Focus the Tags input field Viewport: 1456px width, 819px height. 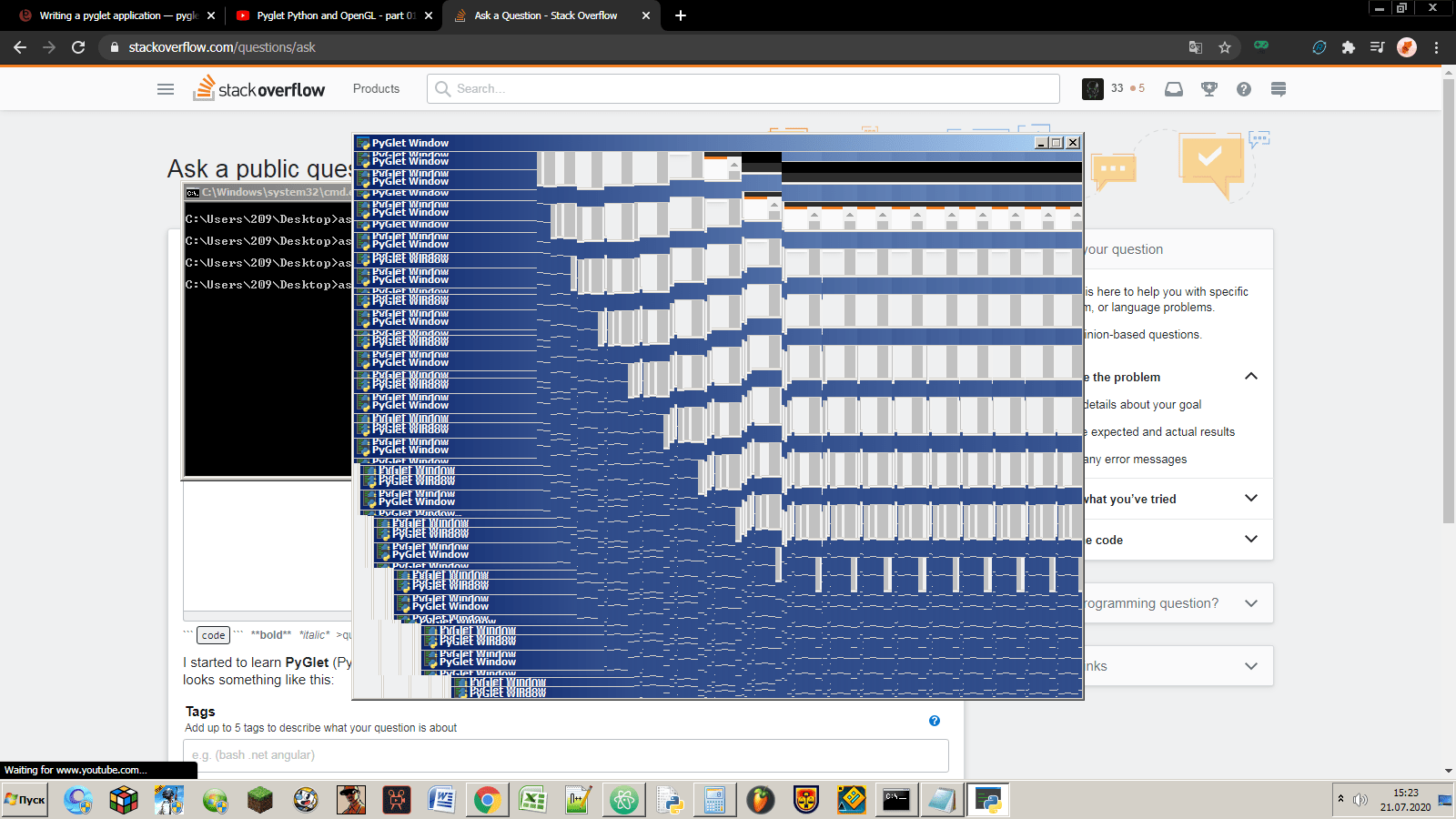coord(566,755)
